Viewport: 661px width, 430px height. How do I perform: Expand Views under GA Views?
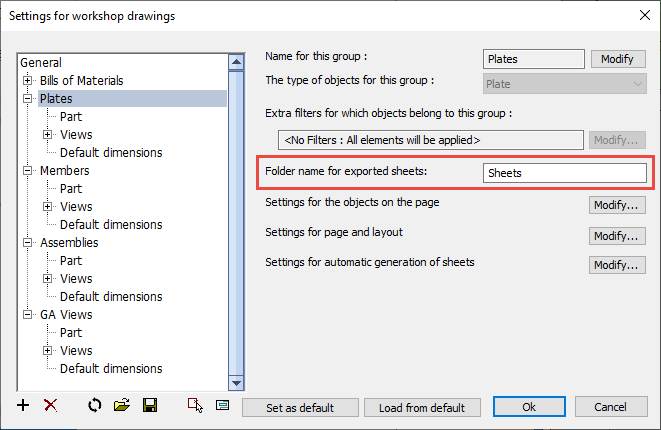(47, 351)
